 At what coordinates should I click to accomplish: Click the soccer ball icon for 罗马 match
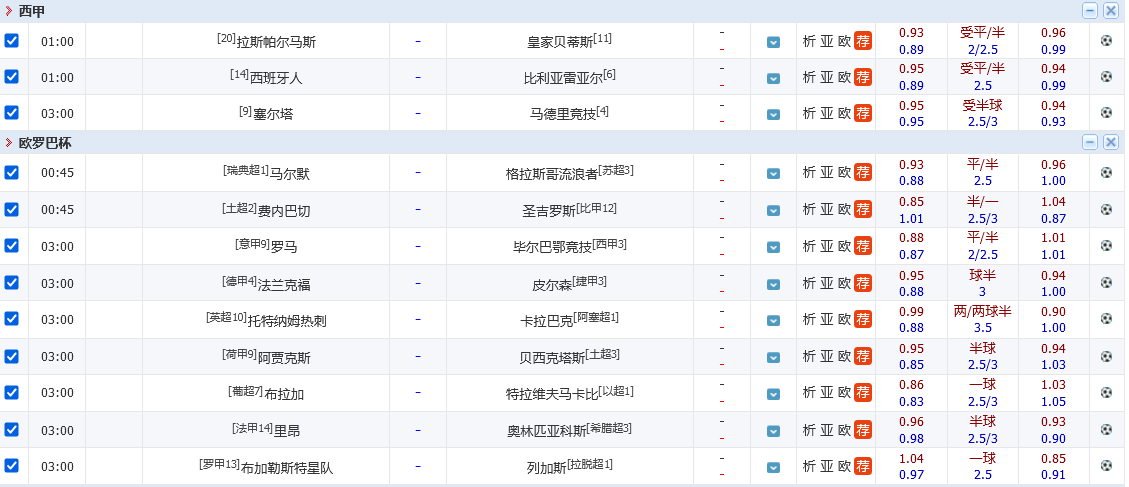tap(1106, 246)
